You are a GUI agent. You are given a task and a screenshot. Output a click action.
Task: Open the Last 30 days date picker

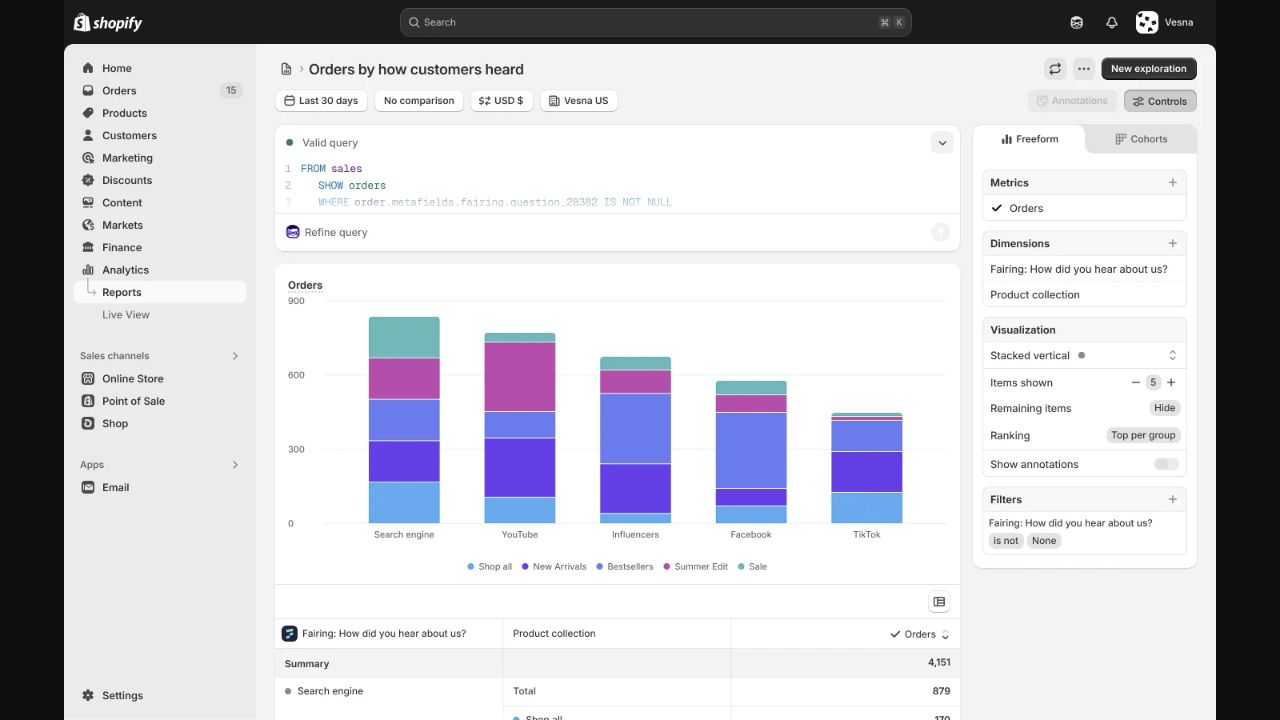(x=321, y=101)
